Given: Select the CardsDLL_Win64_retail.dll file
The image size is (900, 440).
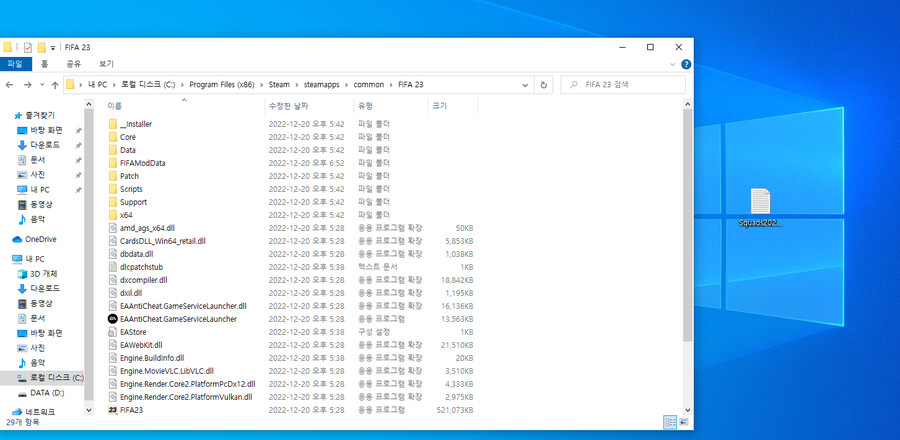Looking at the screenshot, I should click(x=162, y=241).
